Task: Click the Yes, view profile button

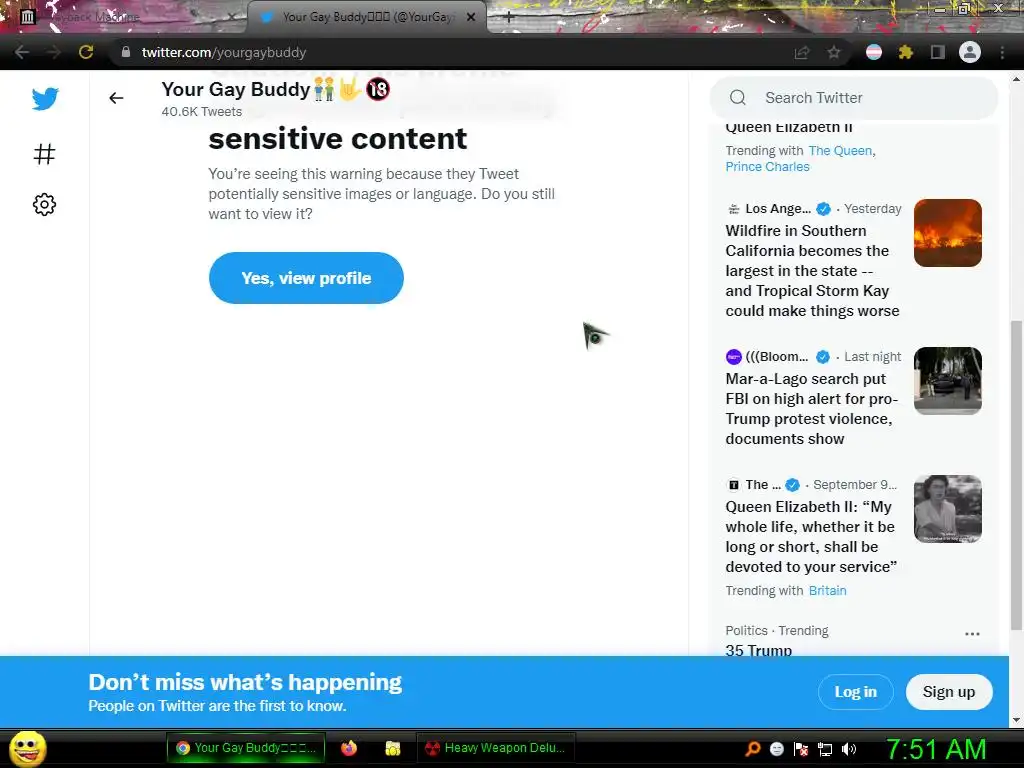Action: (x=306, y=278)
